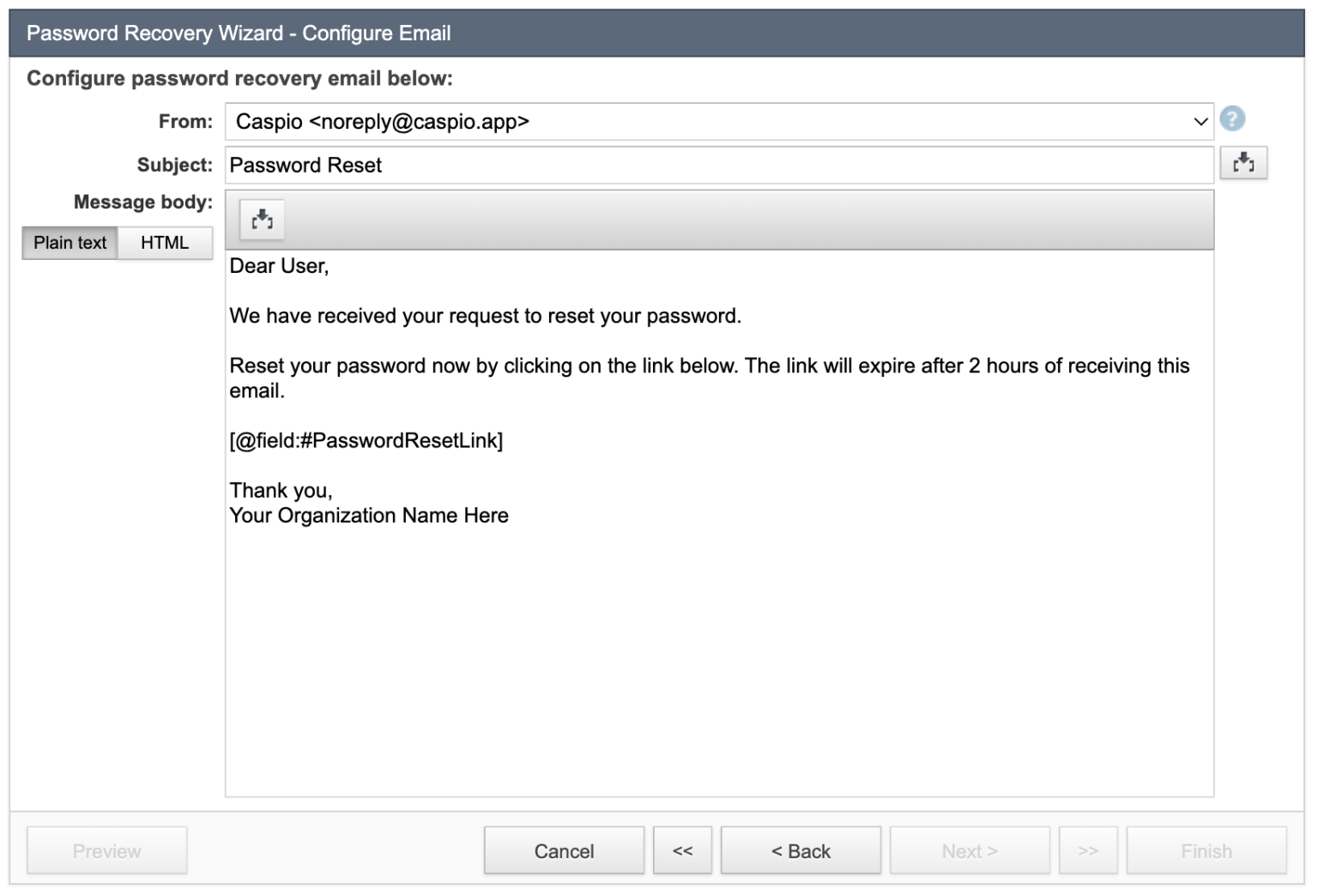The width and height of the screenshot is (1318, 896).
Task: Switch to the HTML editing tab
Action: (165, 243)
